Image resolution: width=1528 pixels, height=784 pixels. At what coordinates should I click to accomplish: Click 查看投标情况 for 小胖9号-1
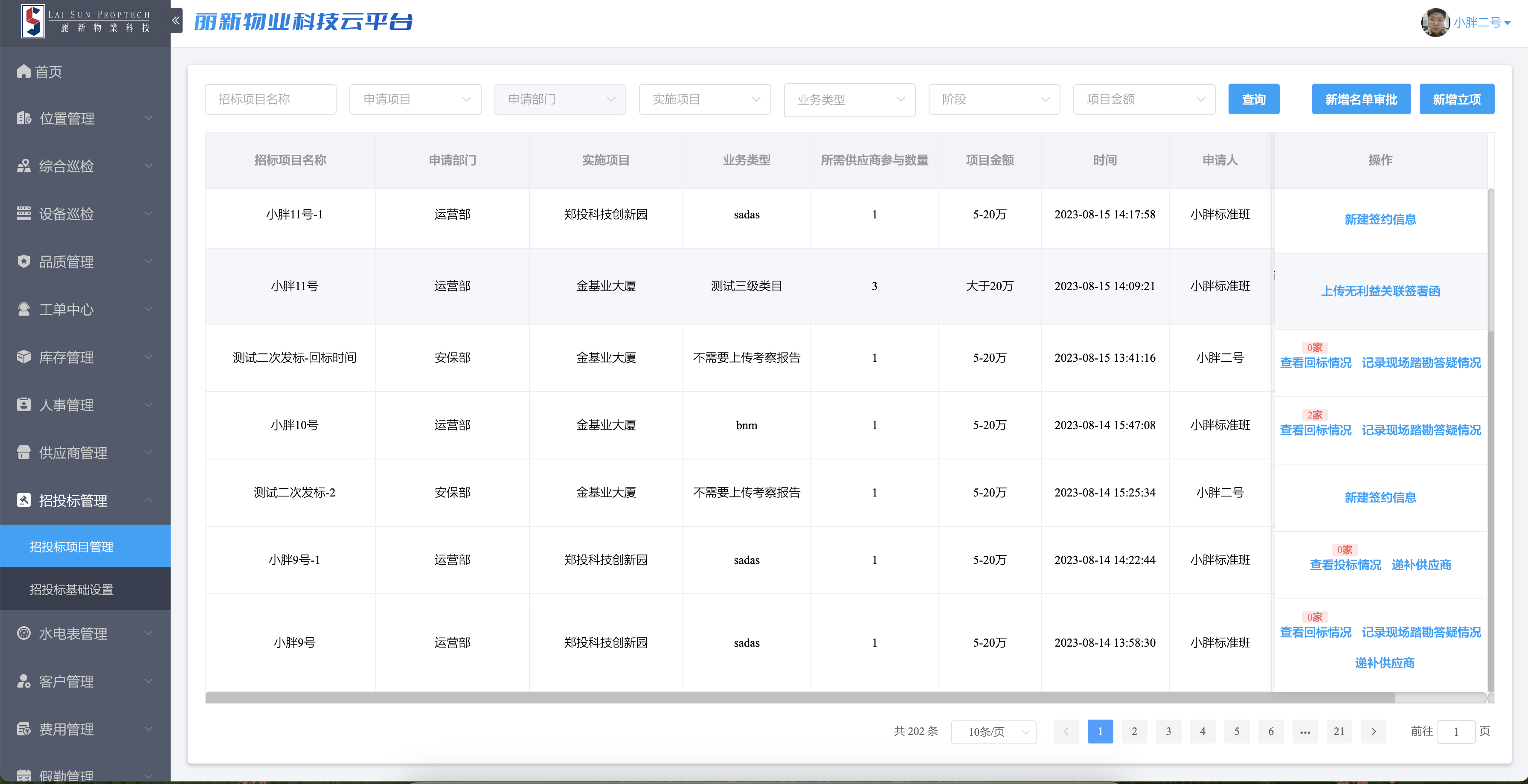tap(1345, 565)
